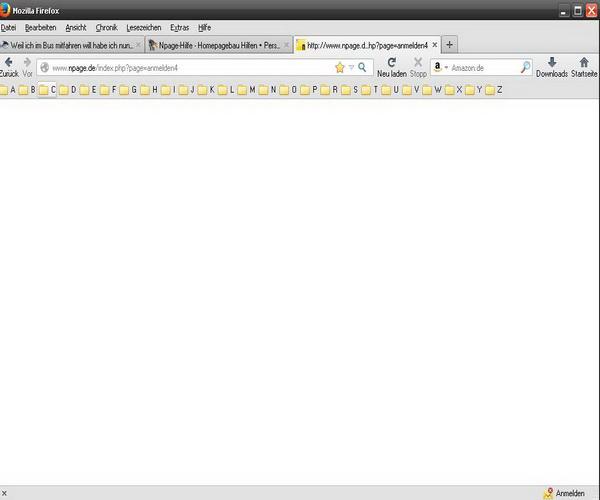Click the Neu laden reload icon

[x=391, y=63]
